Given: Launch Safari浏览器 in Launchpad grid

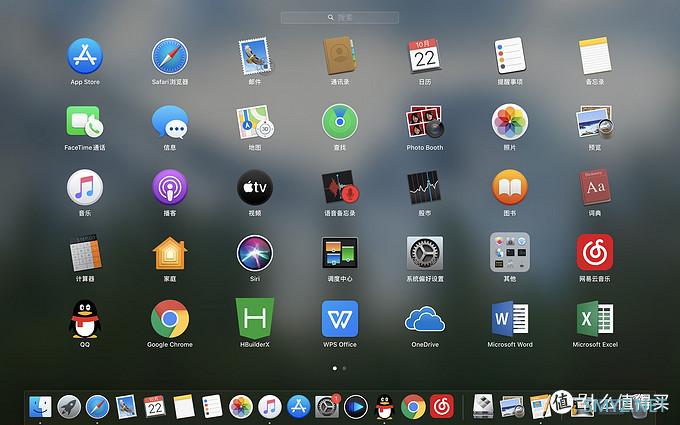Looking at the screenshot, I should [x=170, y=56].
